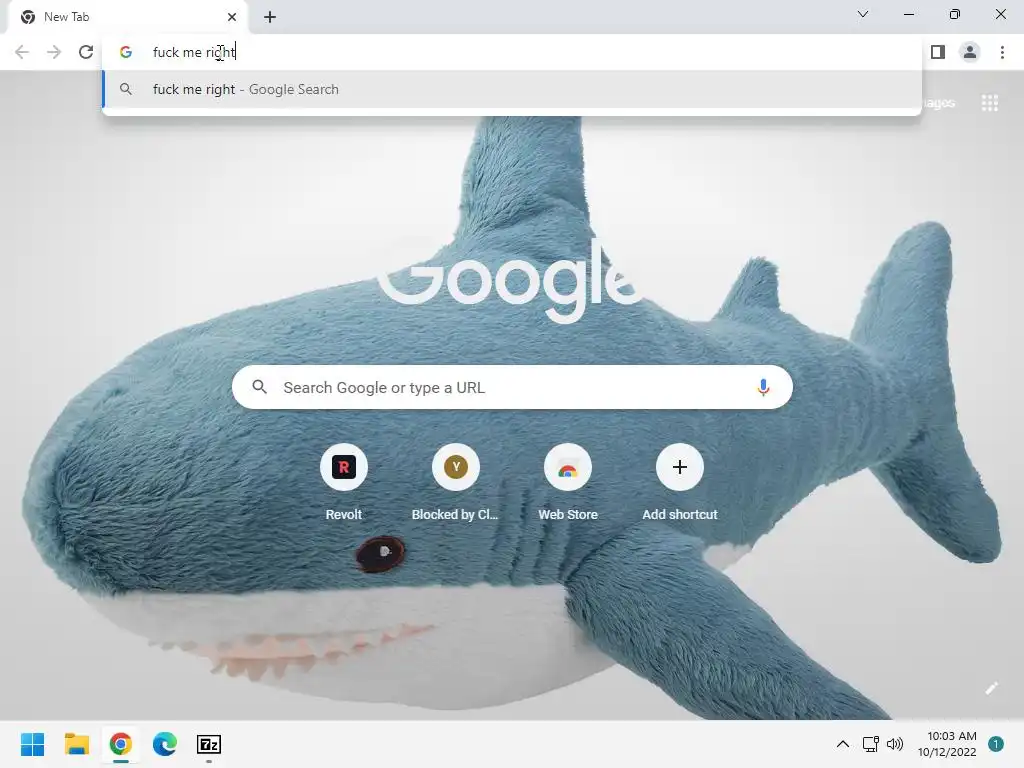The image size is (1024, 768).
Task: Open the clock showing 10:03 AM
Action: [x=947, y=744]
